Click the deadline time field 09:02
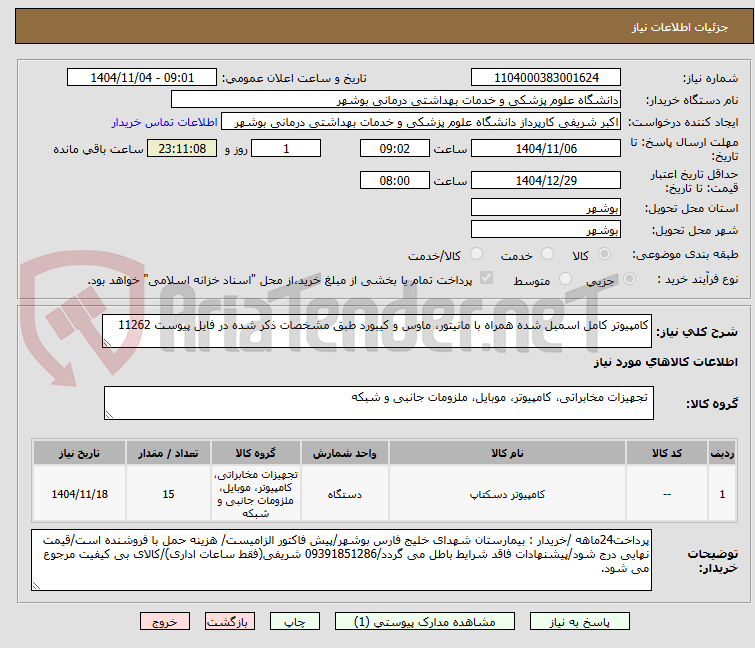This screenshot has height=648, width=755. [x=395, y=148]
